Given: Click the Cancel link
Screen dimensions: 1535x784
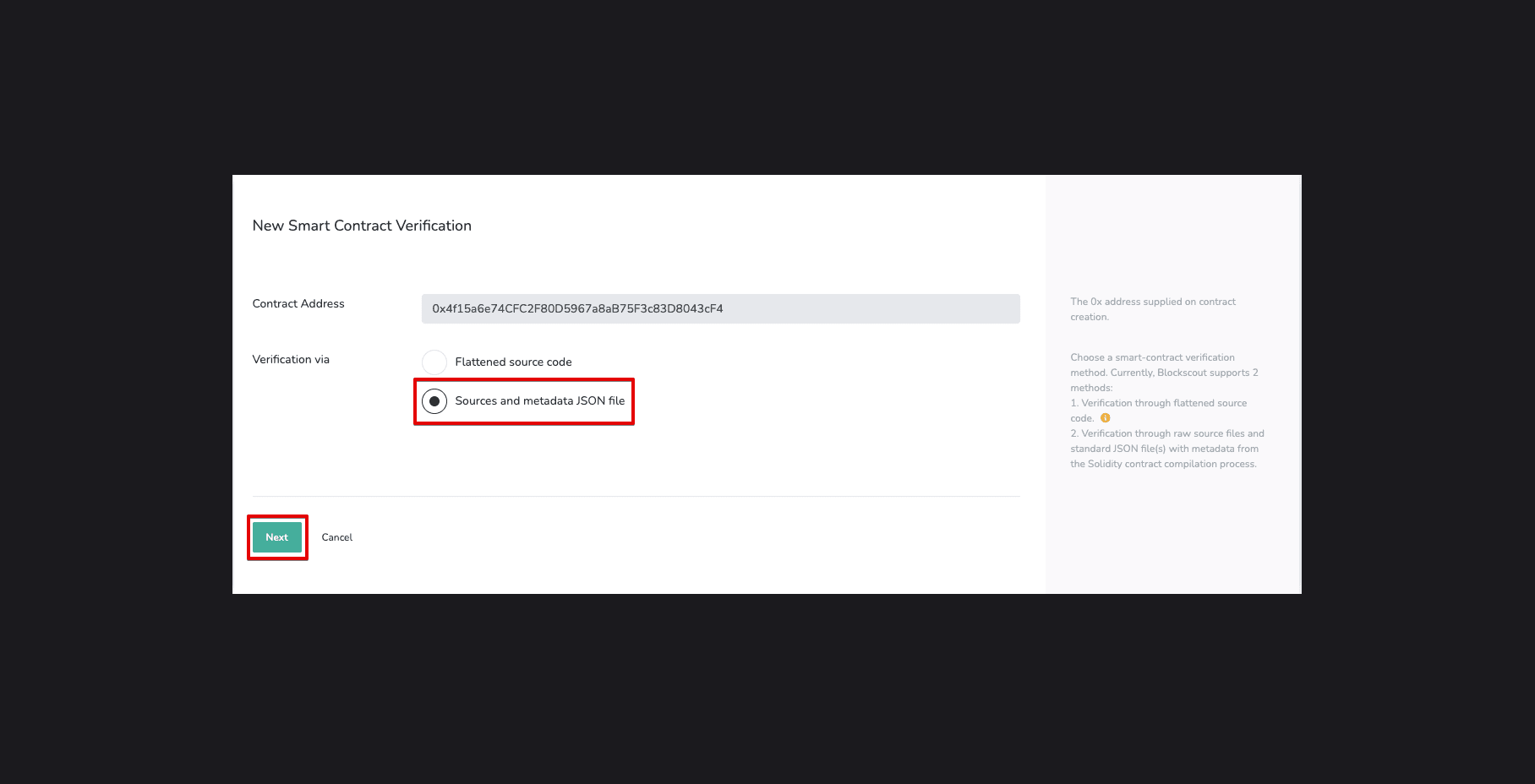Looking at the screenshot, I should [336, 537].
